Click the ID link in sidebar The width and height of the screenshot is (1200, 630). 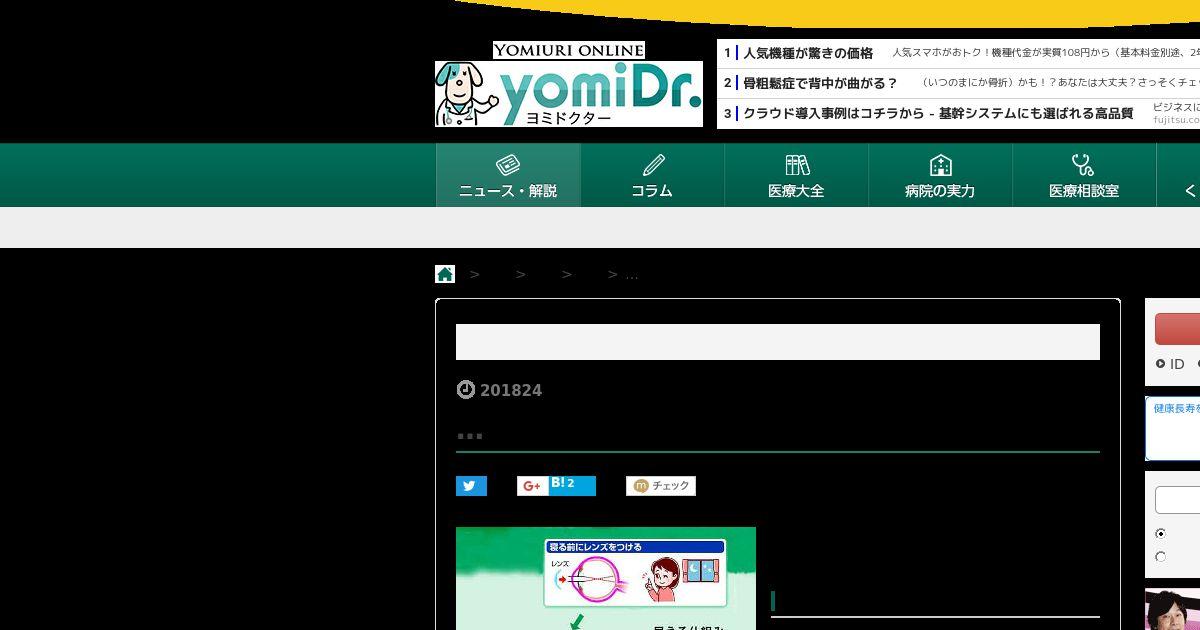tap(1170, 364)
